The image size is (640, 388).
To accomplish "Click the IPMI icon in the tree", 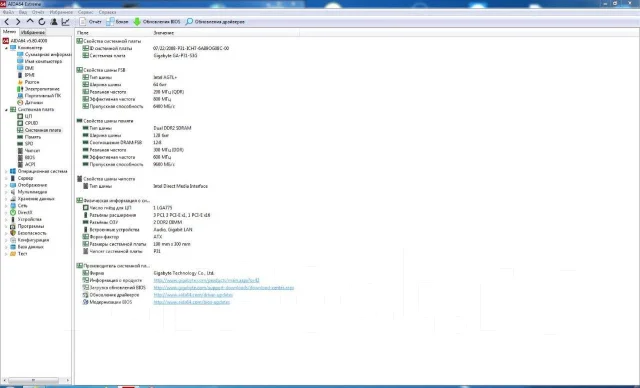I will pyautogui.click(x=20, y=75).
